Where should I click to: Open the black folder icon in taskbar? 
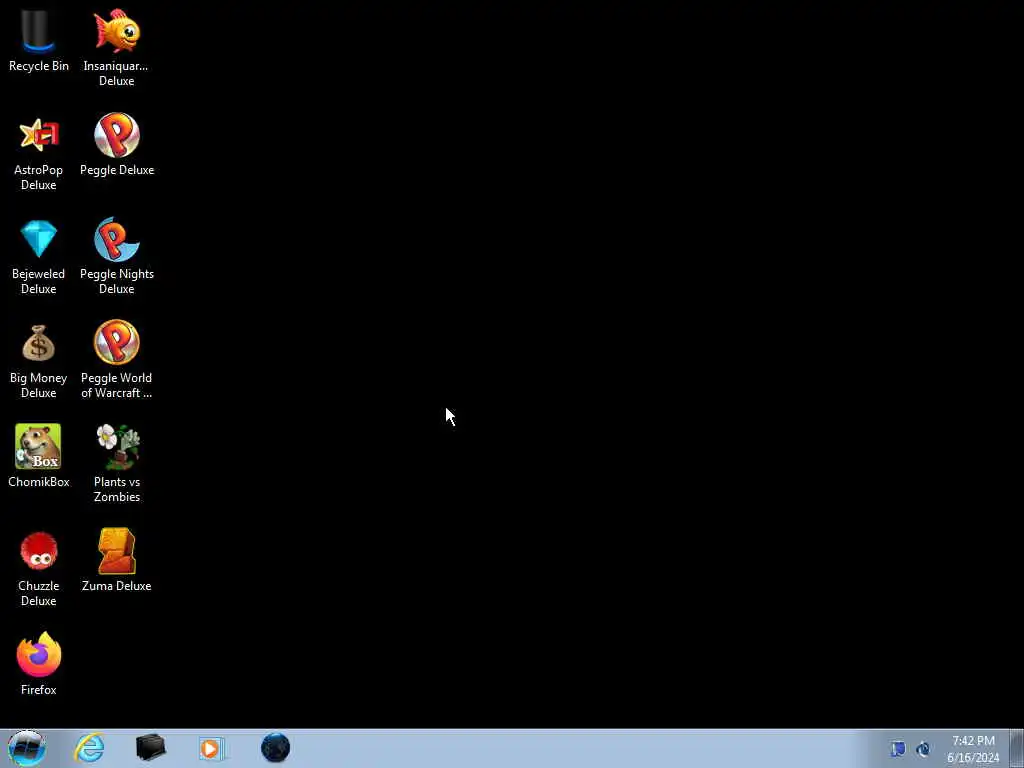[151, 748]
